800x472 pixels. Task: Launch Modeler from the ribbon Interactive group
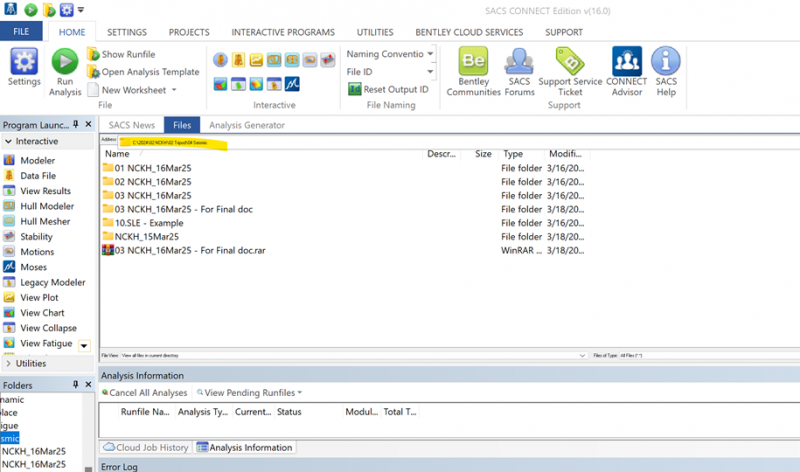(x=220, y=60)
